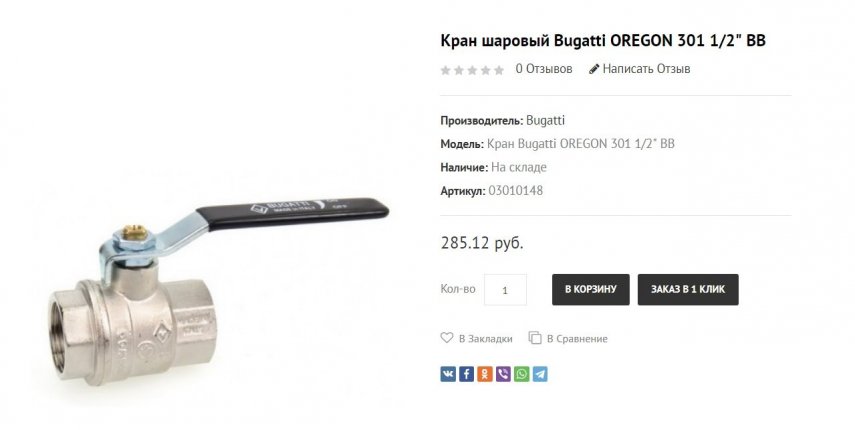Image resolution: width=855 pixels, height=430 pixels.
Task: Click ЗАКАЗ В 1 КЛИК button
Action: point(688,289)
